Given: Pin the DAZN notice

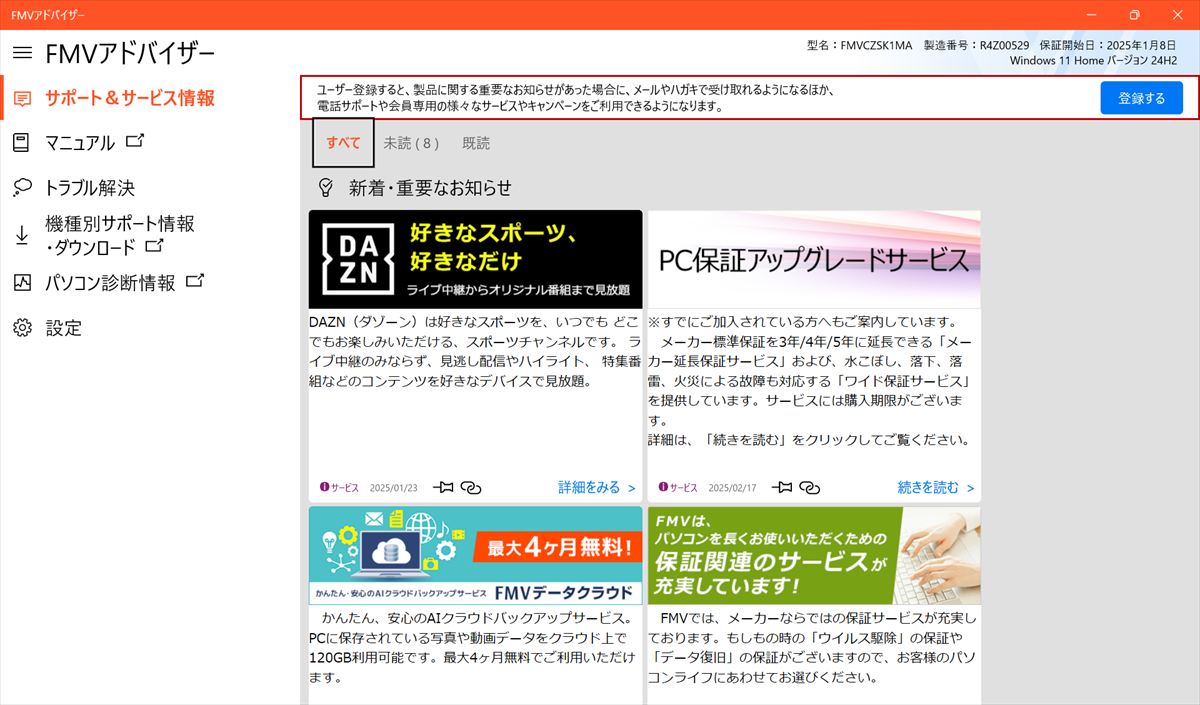Looking at the screenshot, I should pos(443,487).
